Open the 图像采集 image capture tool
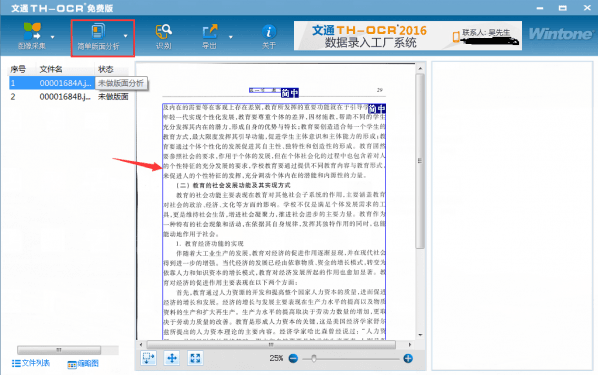Image resolution: width=598 pixels, height=375 pixels. coord(32,36)
